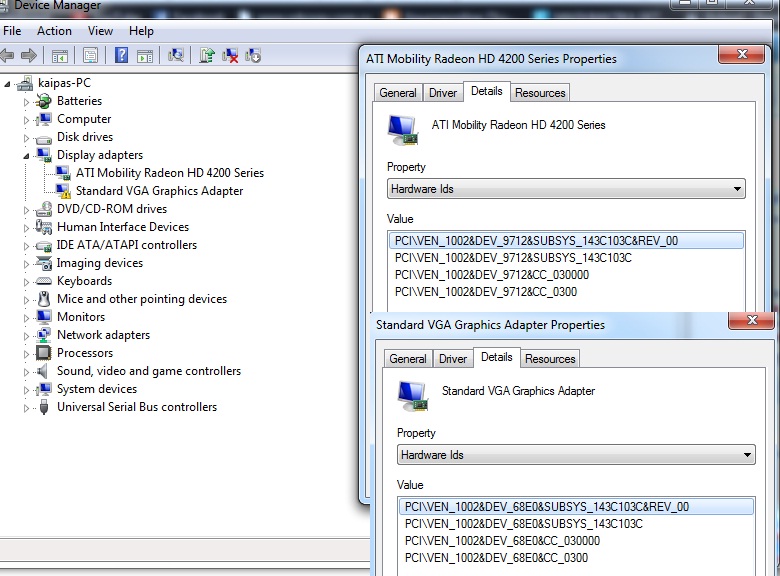
Task: Open the View menu
Action: tap(100, 31)
